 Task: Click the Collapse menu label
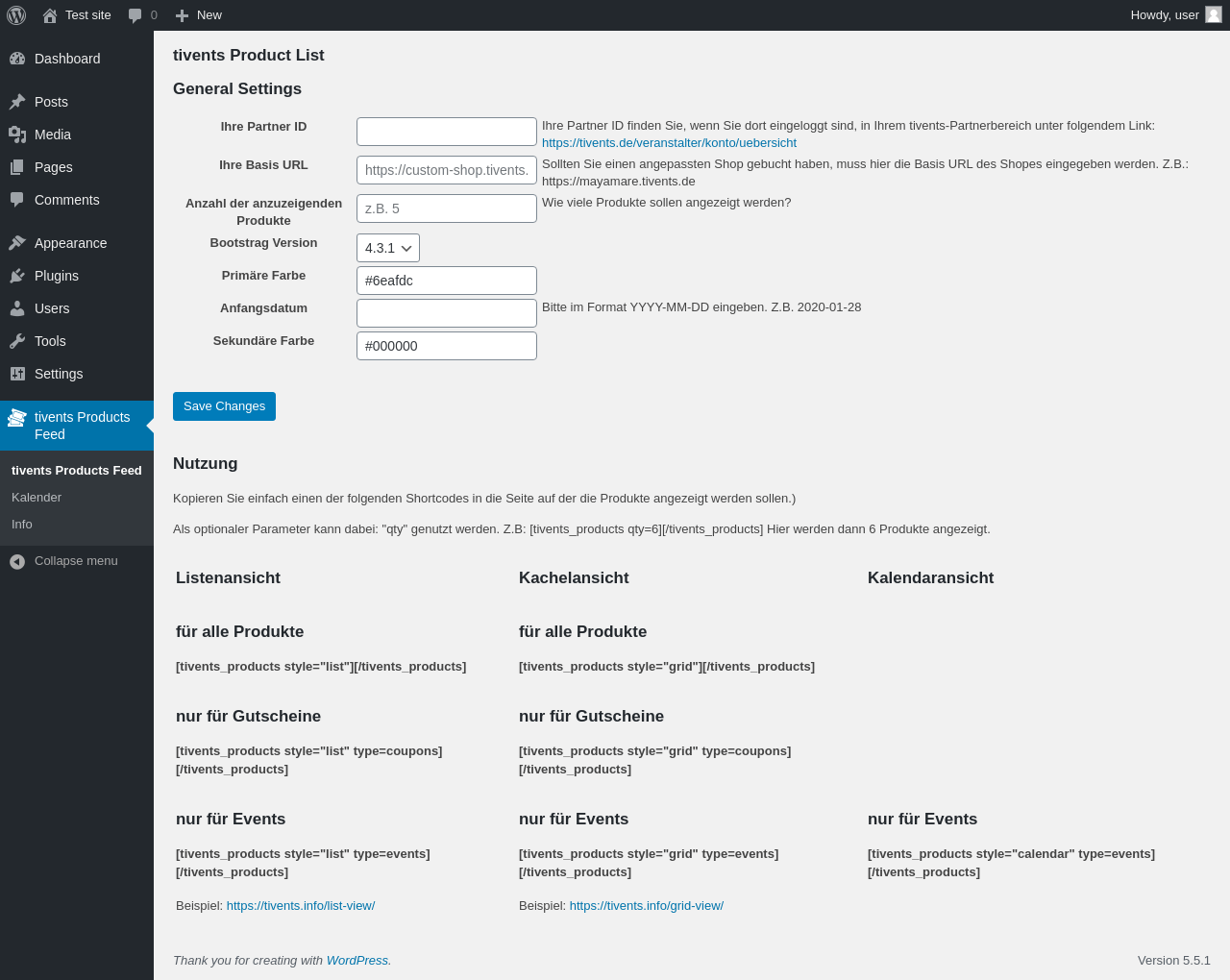point(76,561)
